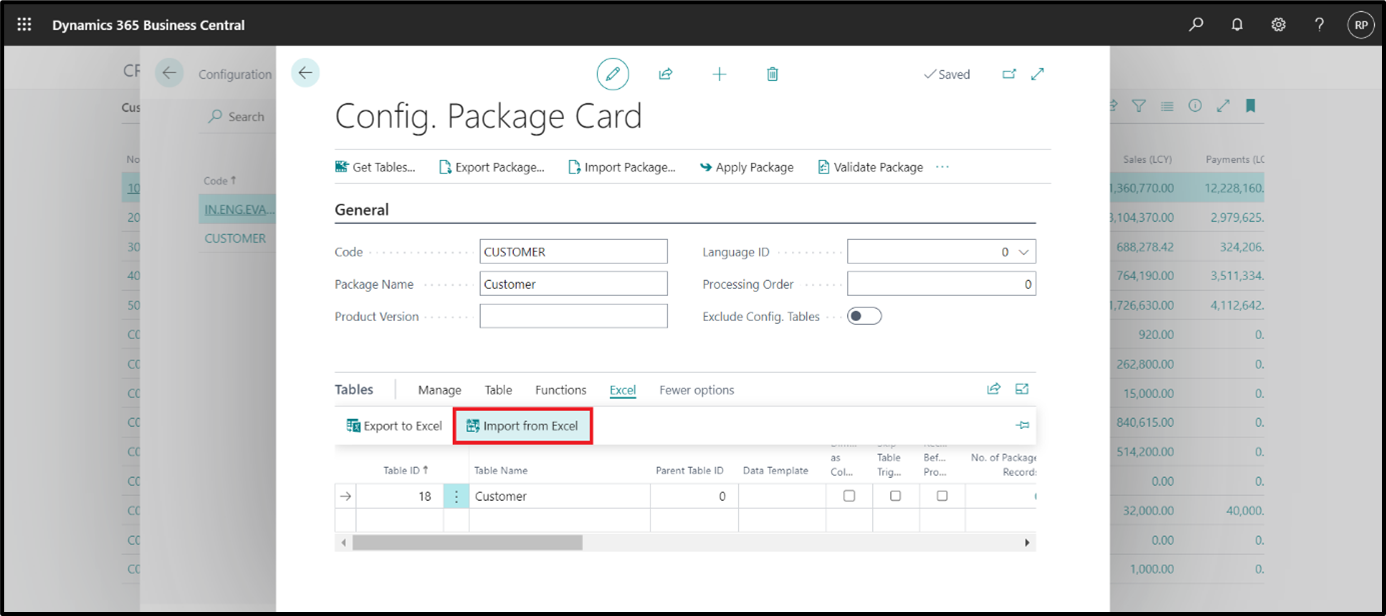
Task: Collapse the General section heading
Action: tap(362, 210)
